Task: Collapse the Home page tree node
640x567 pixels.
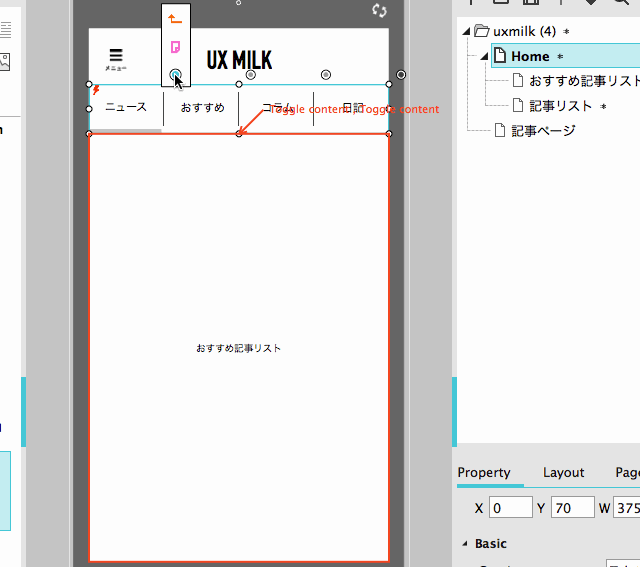Action: [x=485, y=56]
